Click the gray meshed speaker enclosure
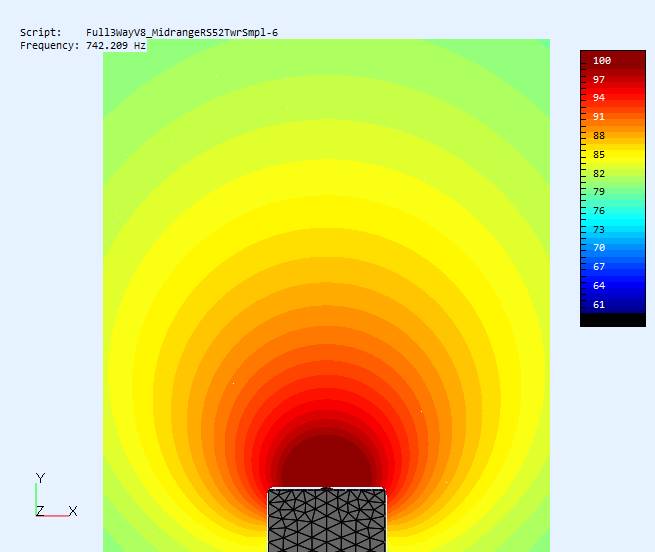 (327, 520)
